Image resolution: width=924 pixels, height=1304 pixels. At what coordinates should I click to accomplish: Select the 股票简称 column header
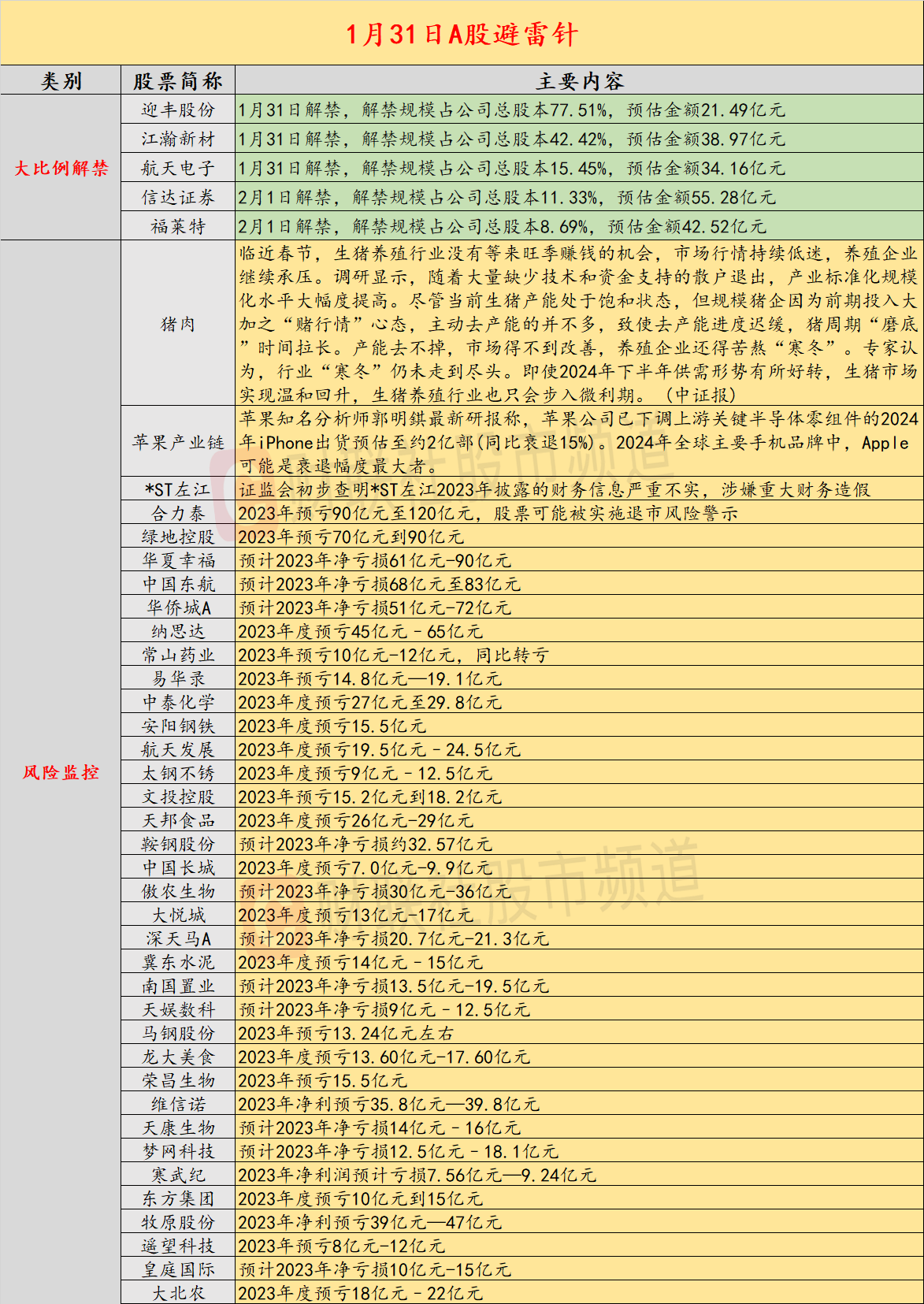178,81
